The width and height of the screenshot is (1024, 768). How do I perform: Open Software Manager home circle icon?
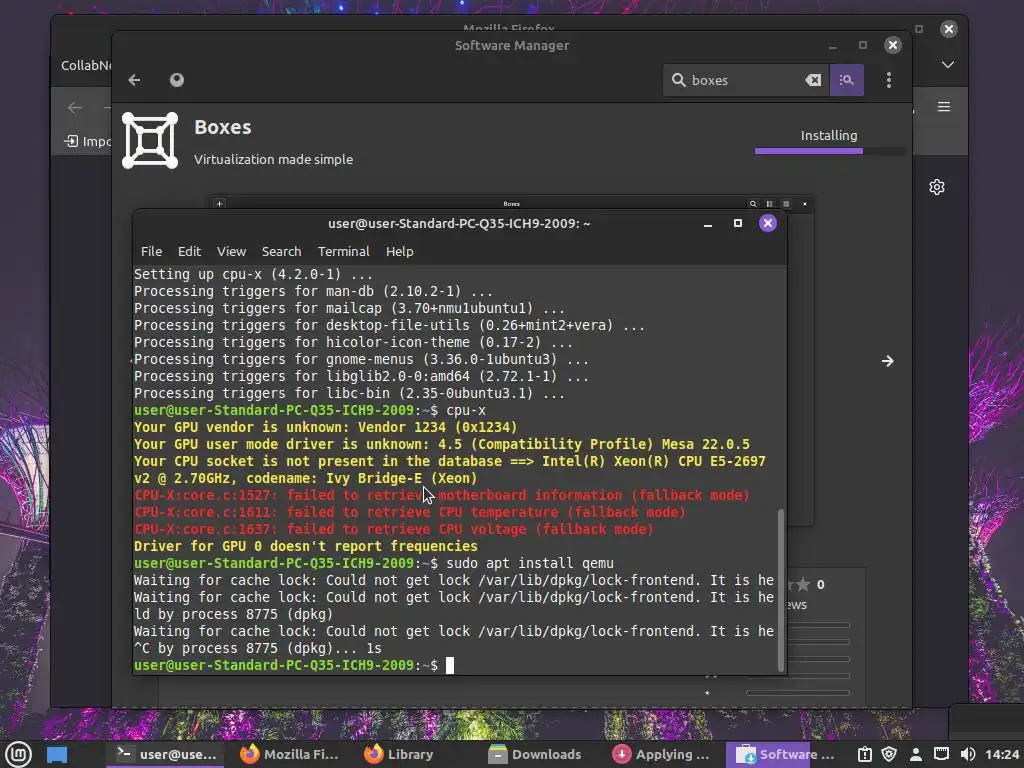tap(176, 80)
